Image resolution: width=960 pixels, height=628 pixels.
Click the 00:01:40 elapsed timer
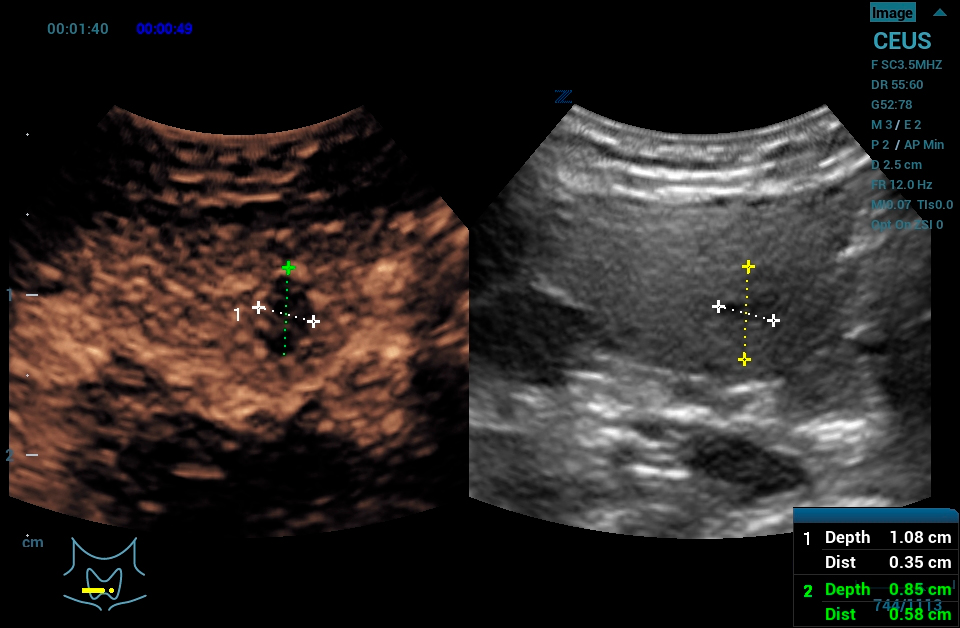pyautogui.click(x=78, y=29)
